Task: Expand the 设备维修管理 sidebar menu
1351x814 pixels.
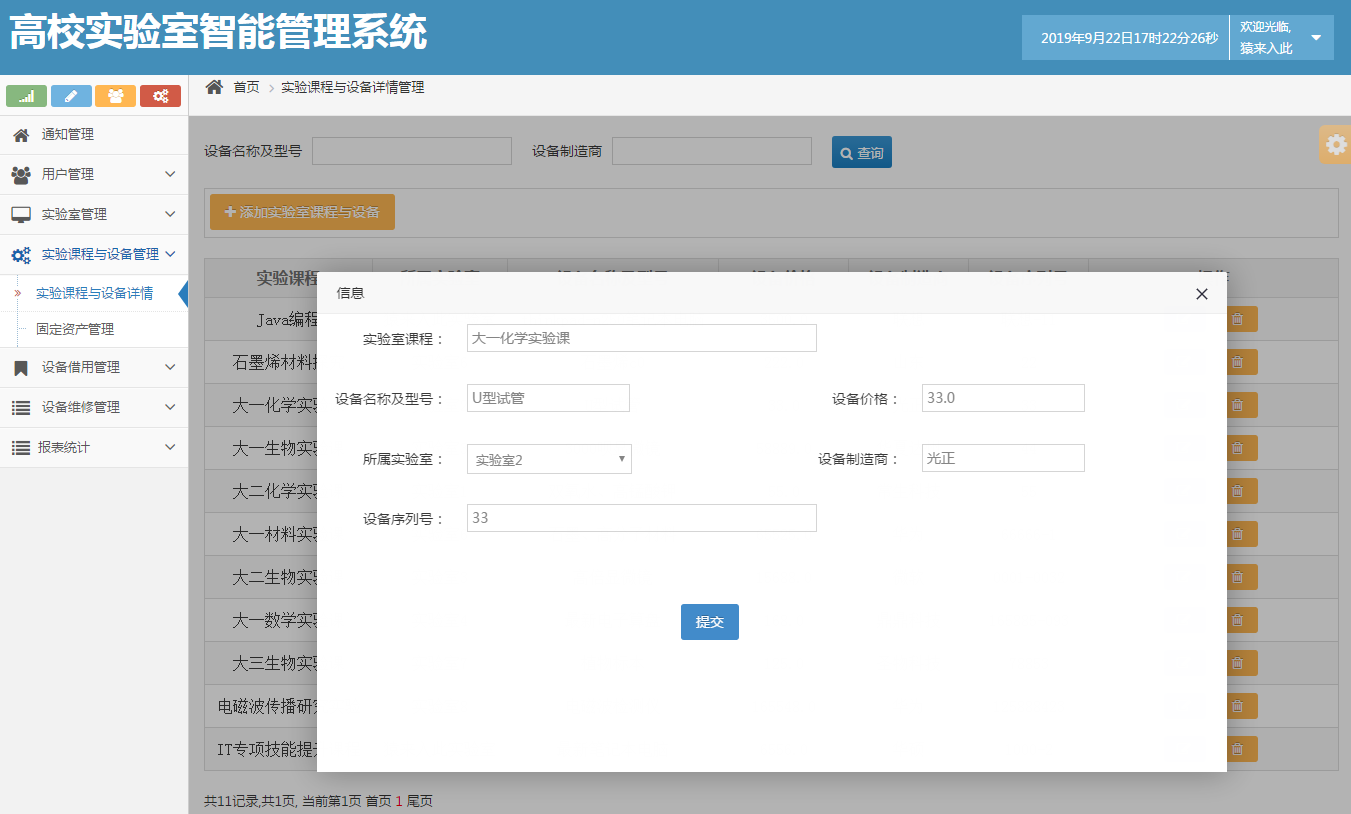Action: tap(94, 407)
